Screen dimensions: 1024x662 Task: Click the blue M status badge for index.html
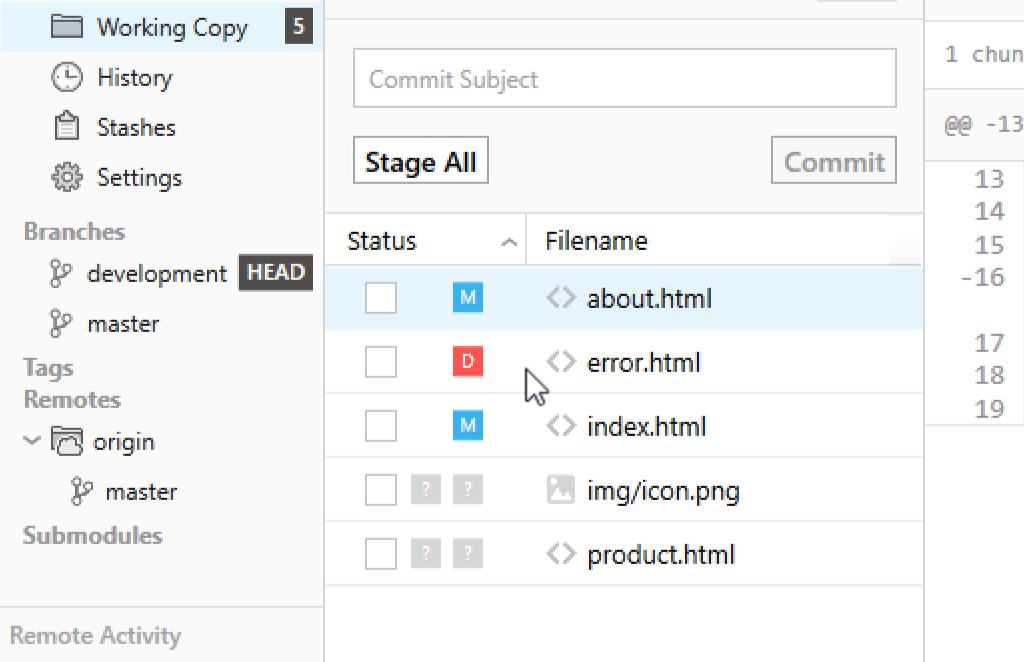(467, 426)
